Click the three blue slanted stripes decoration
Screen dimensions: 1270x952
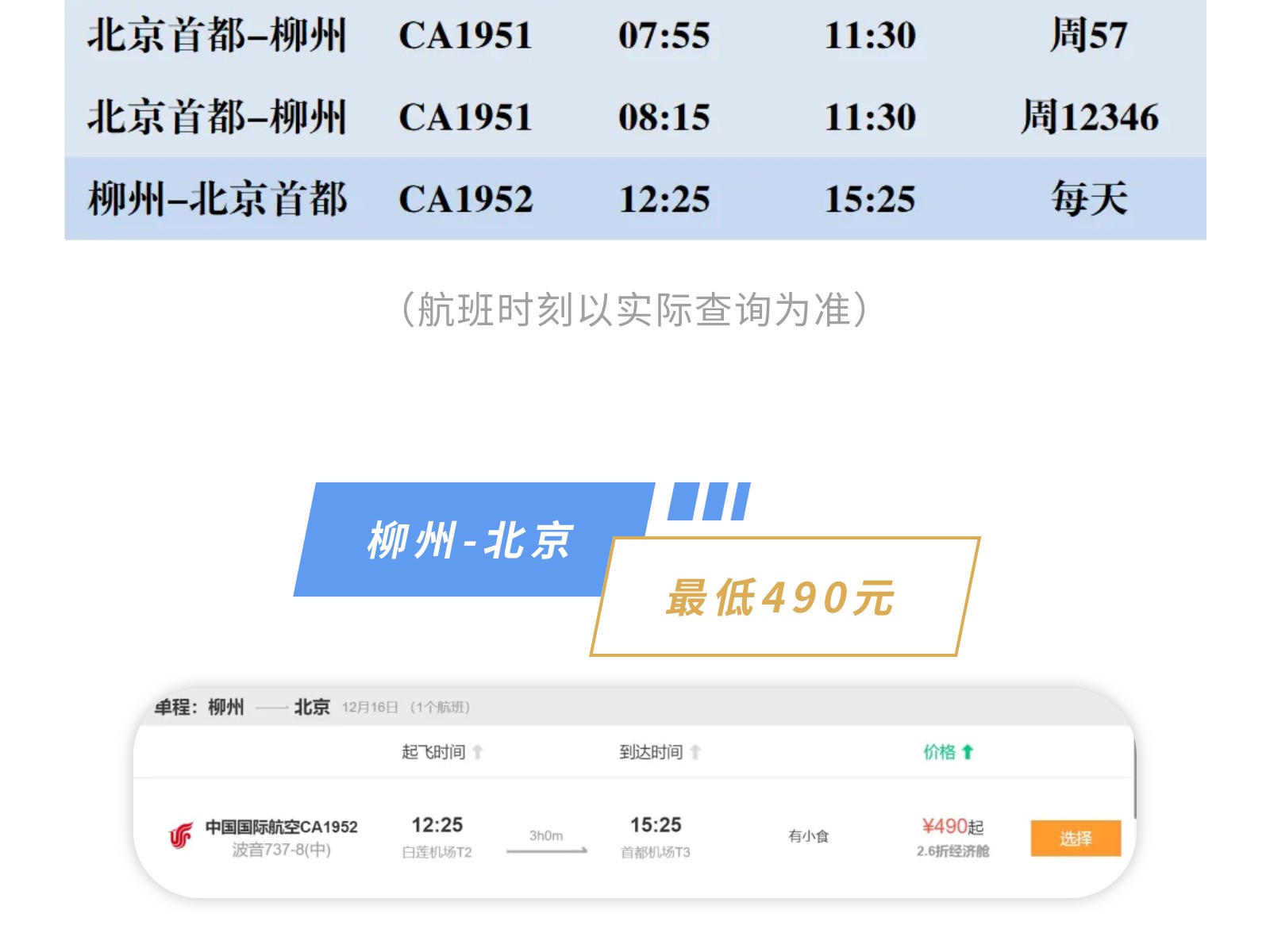pos(708,501)
